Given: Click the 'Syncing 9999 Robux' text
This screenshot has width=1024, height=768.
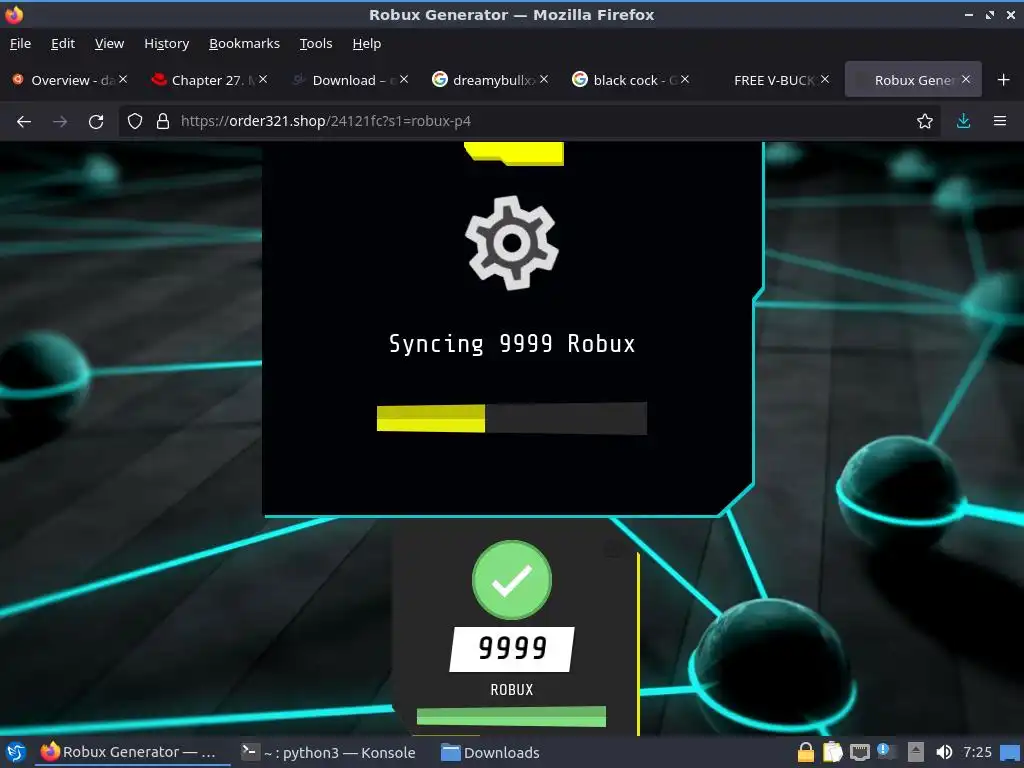Looking at the screenshot, I should (x=511, y=344).
